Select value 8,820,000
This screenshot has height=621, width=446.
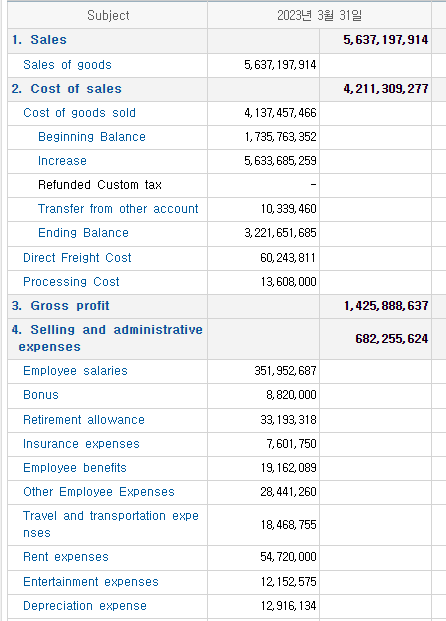tap(291, 395)
